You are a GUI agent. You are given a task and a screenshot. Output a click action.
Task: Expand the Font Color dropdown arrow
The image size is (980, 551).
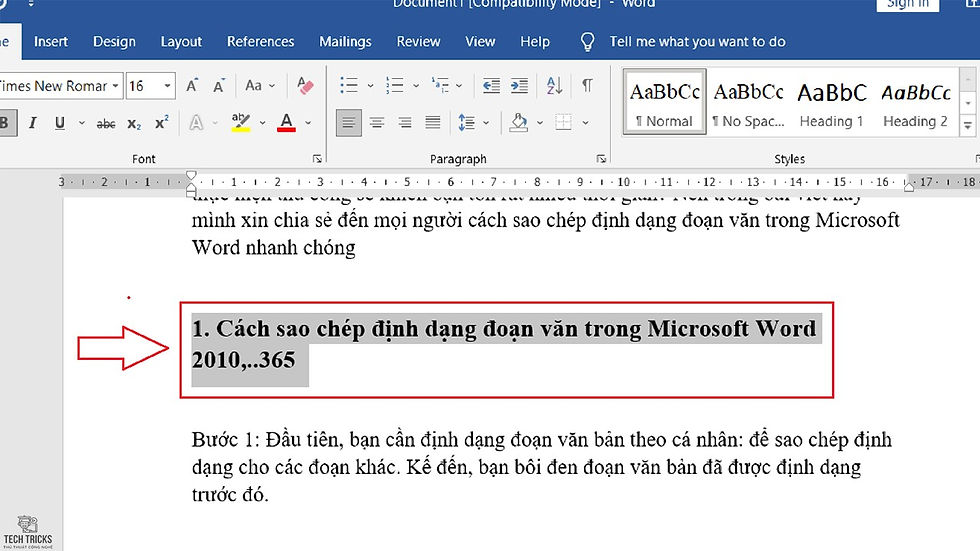click(x=308, y=123)
